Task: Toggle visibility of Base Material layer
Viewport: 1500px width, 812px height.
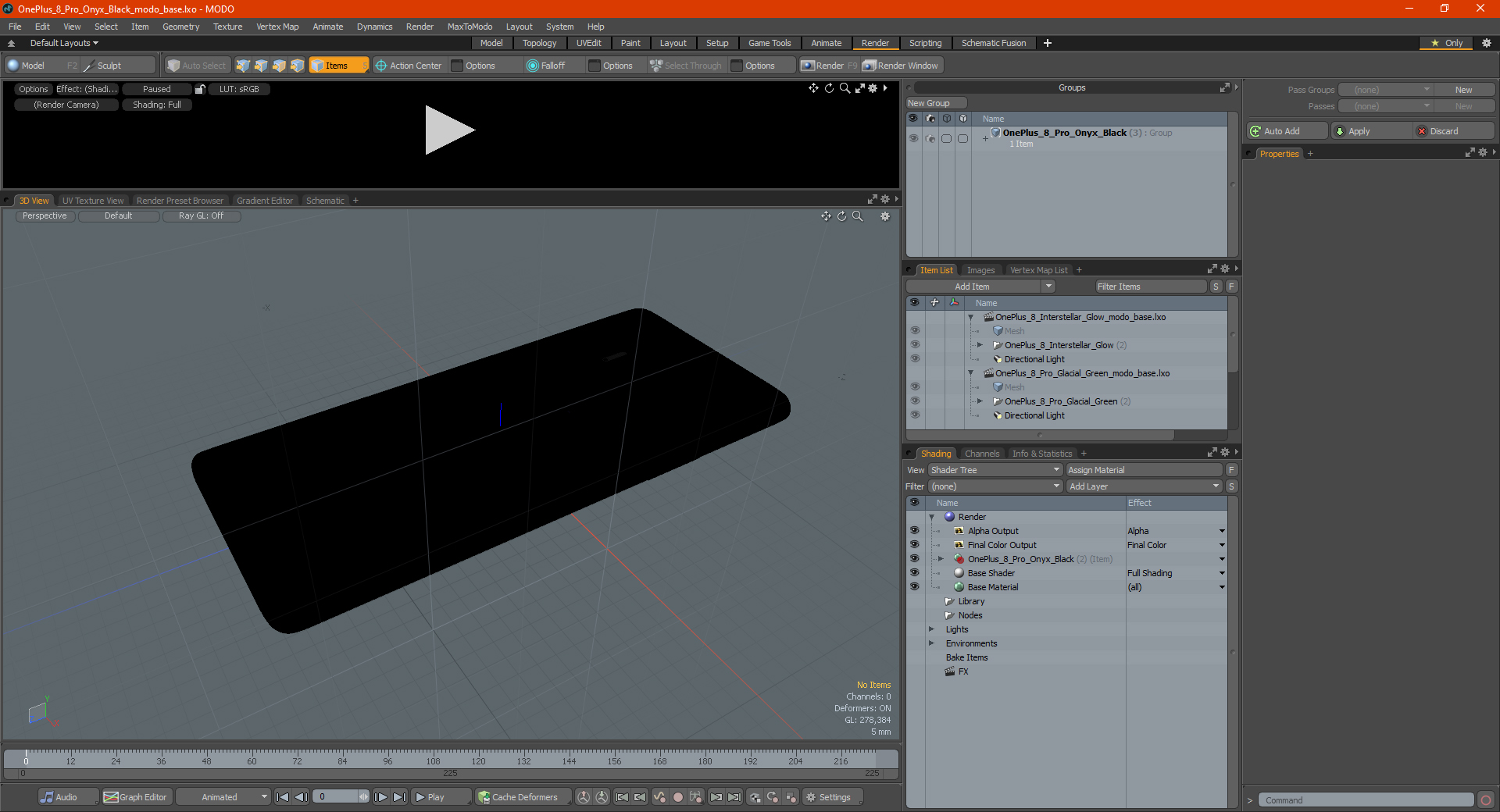Action: pyautogui.click(x=914, y=587)
